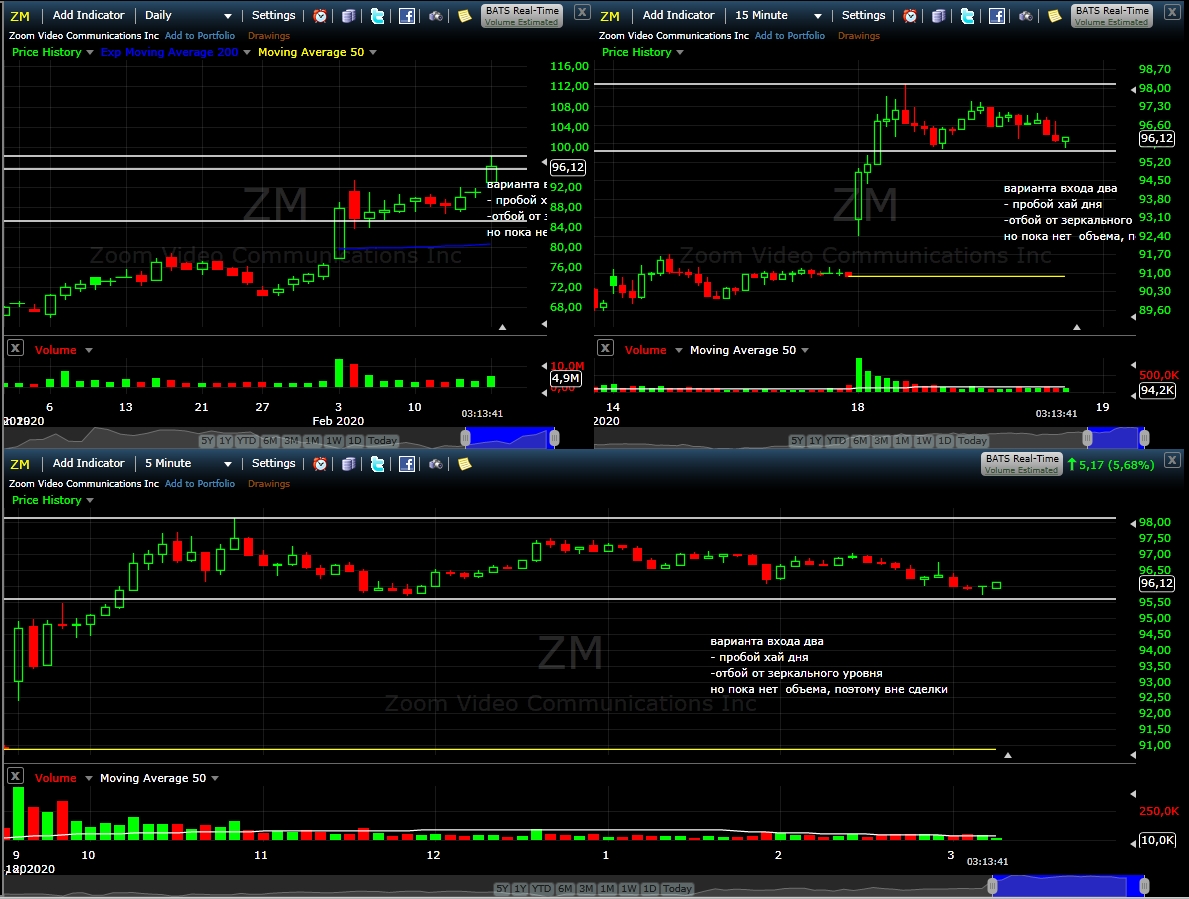1189x899 pixels.
Task: Open Add Indicator in 15 Minute chart
Action: point(678,15)
